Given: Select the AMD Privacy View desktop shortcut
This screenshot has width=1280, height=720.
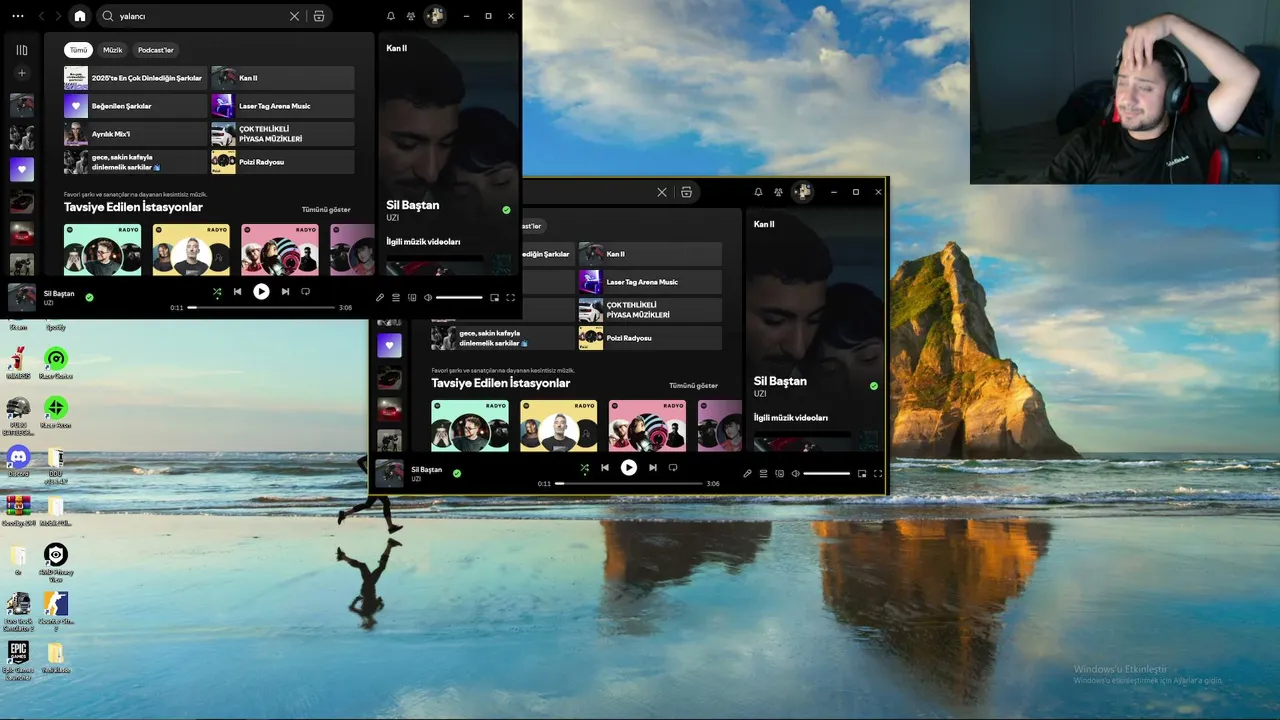Looking at the screenshot, I should point(56,561).
